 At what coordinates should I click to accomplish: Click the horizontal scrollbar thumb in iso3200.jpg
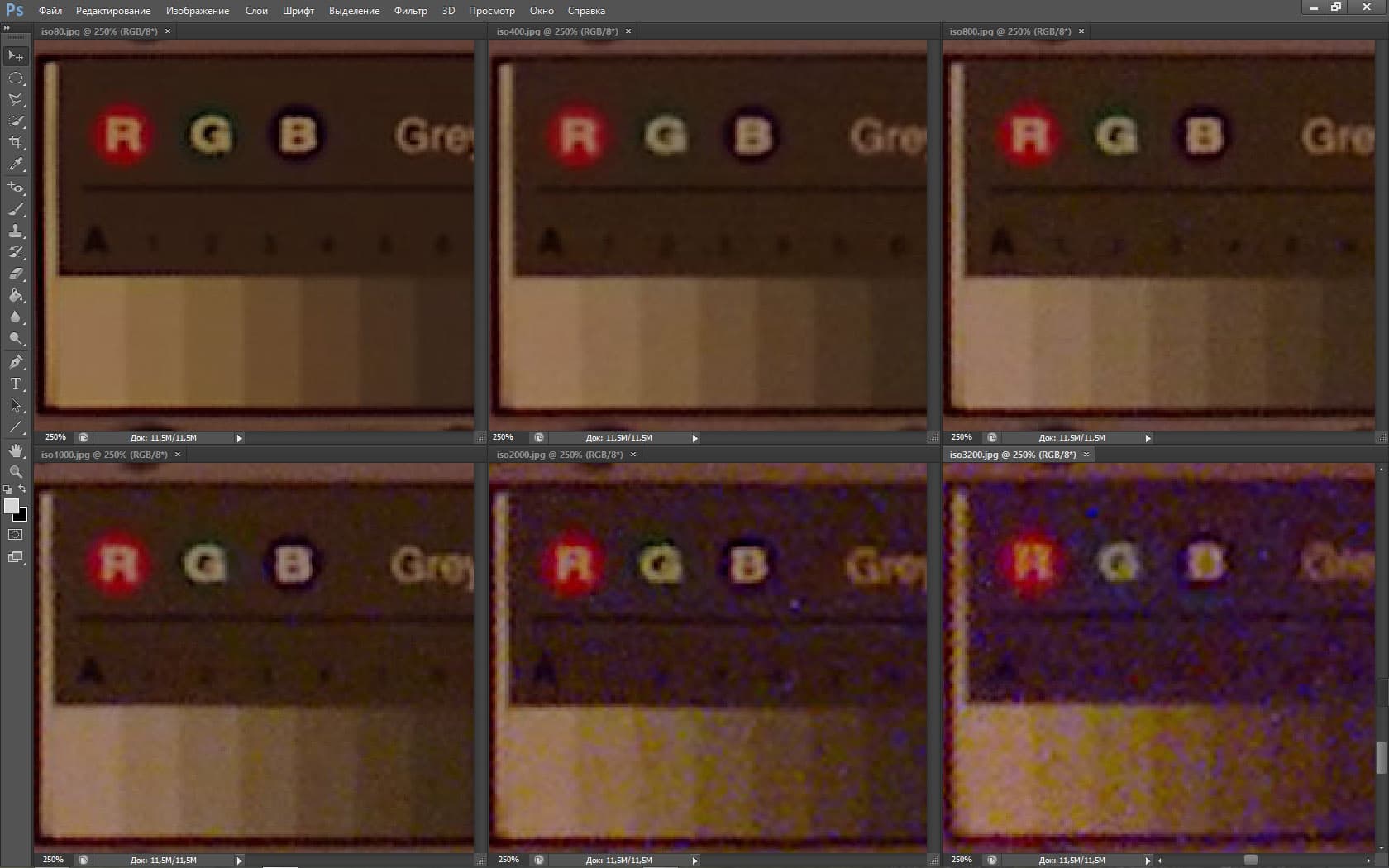pyautogui.click(x=1251, y=860)
